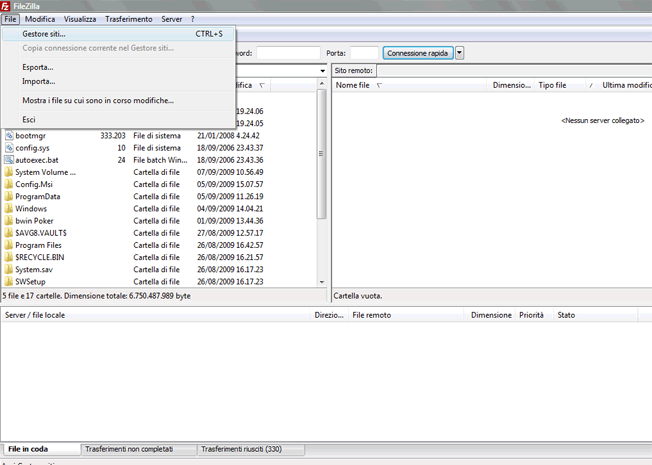Click the password input field

[288, 53]
